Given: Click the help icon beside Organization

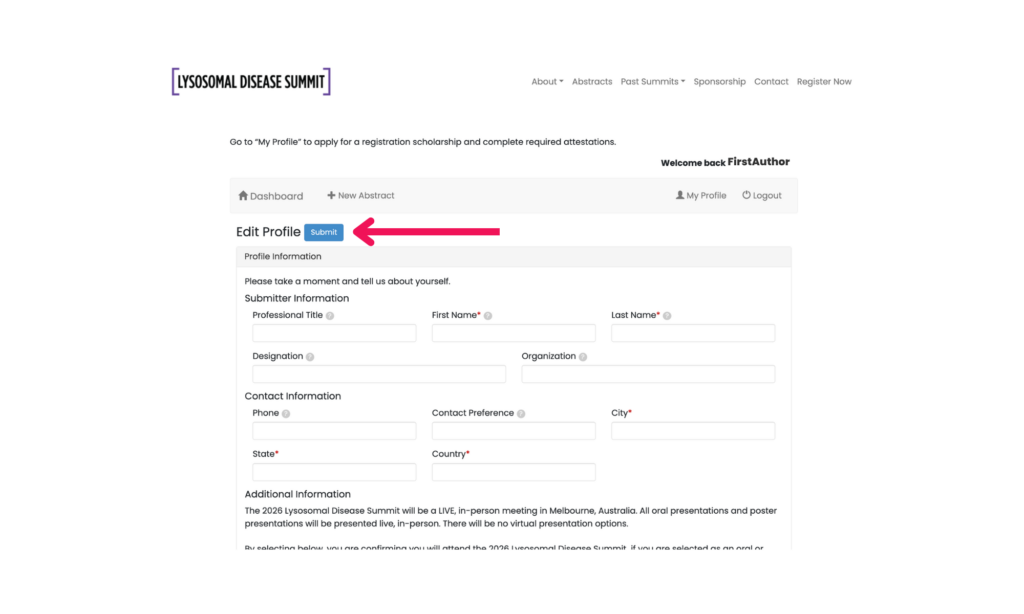Looking at the screenshot, I should coord(583,357).
